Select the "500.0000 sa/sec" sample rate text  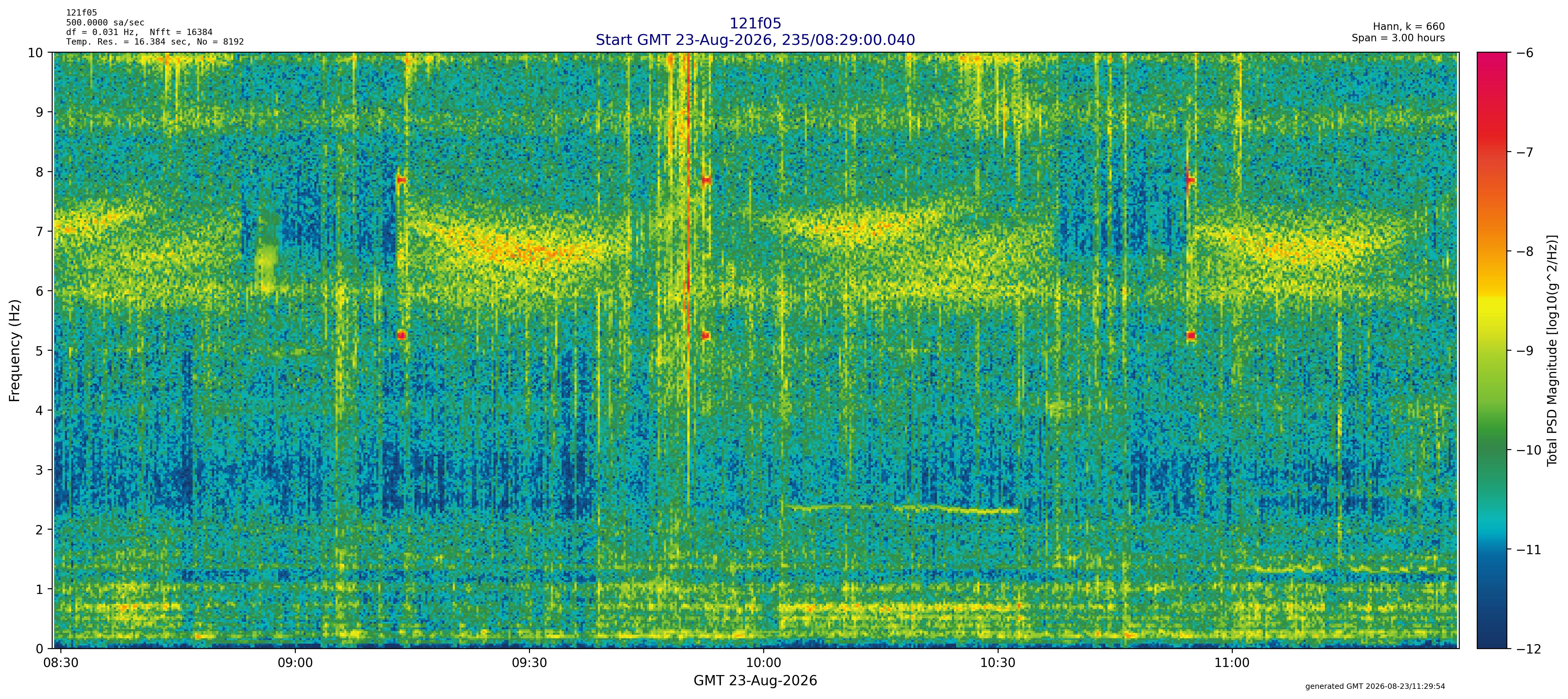tap(105, 22)
